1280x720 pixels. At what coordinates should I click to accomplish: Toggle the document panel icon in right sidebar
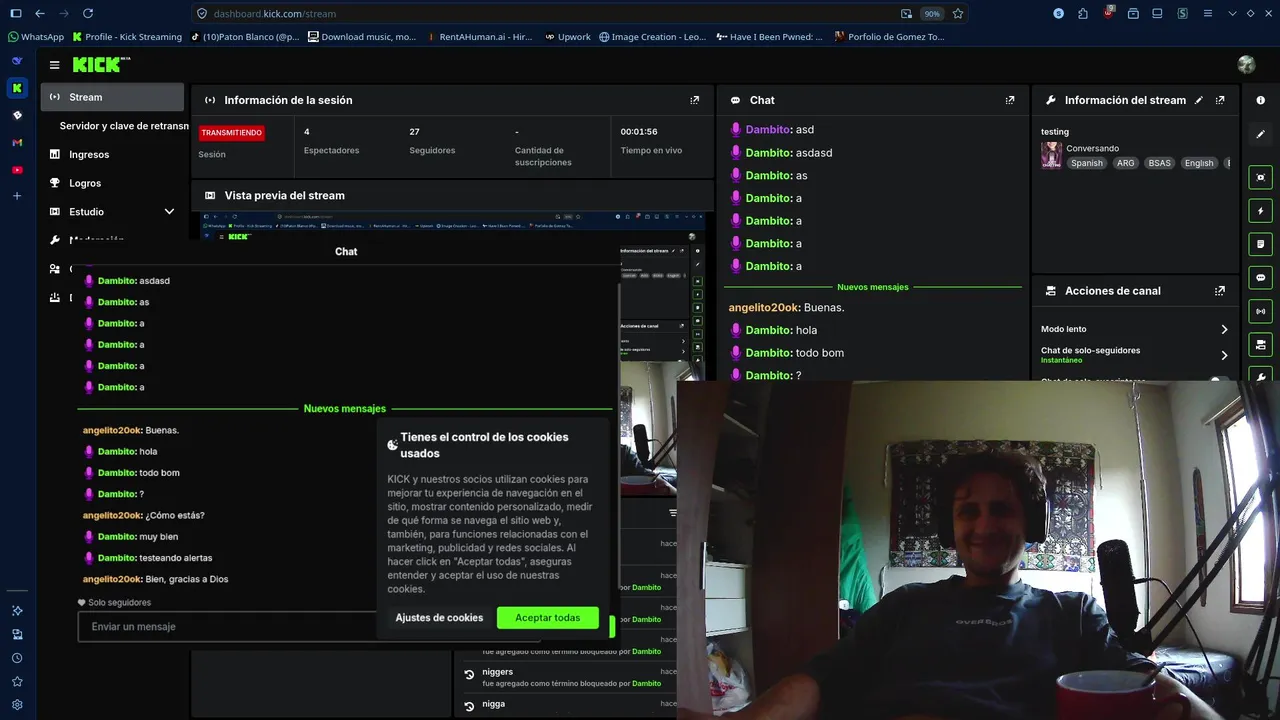point(1260,244)
